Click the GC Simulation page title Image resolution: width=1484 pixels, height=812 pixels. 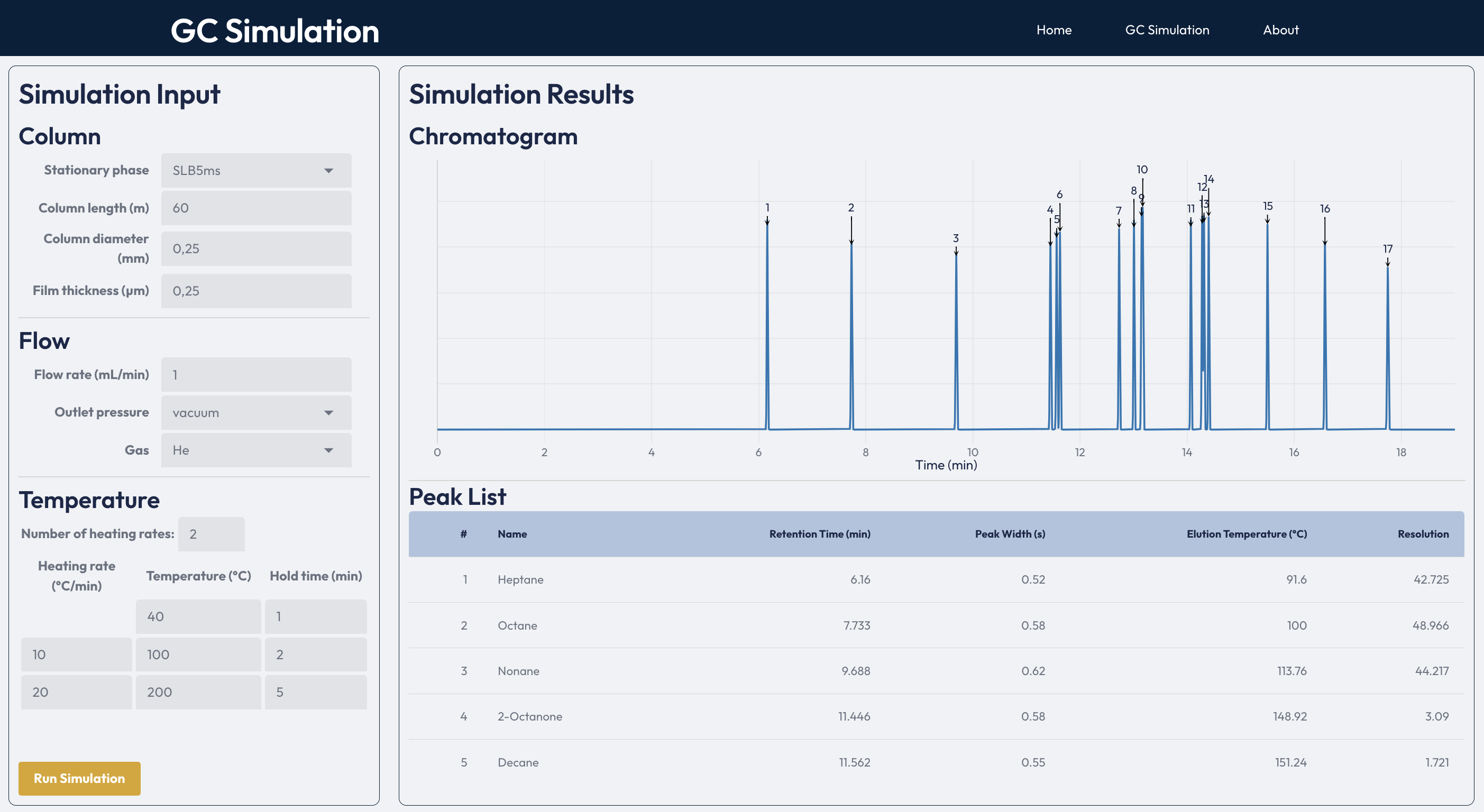click(x=275, y=30)
